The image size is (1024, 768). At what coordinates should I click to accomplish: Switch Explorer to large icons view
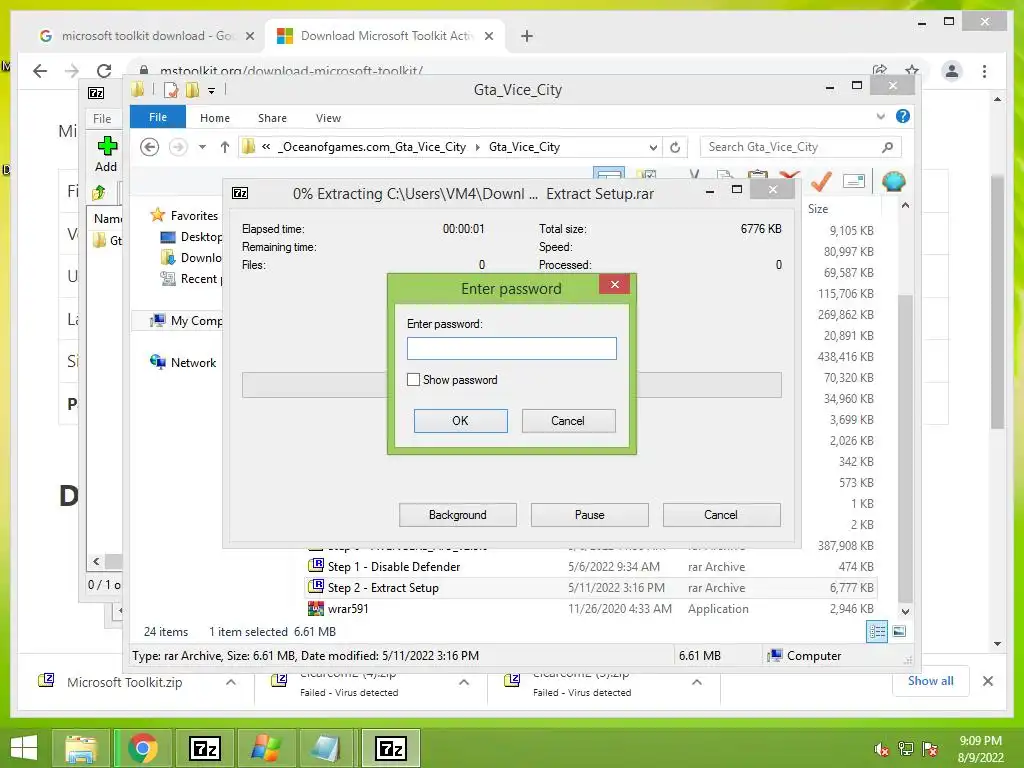(899, 631)
